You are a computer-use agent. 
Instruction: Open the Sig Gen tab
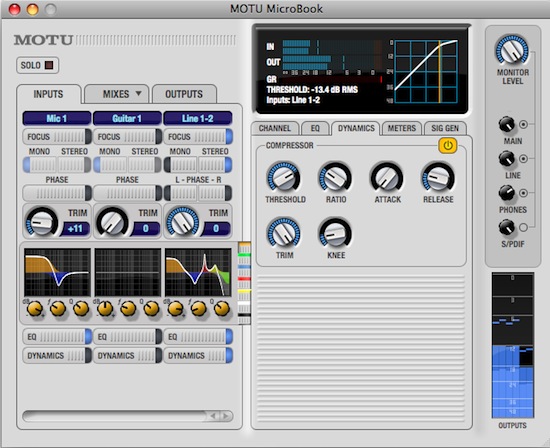[445, 128]
